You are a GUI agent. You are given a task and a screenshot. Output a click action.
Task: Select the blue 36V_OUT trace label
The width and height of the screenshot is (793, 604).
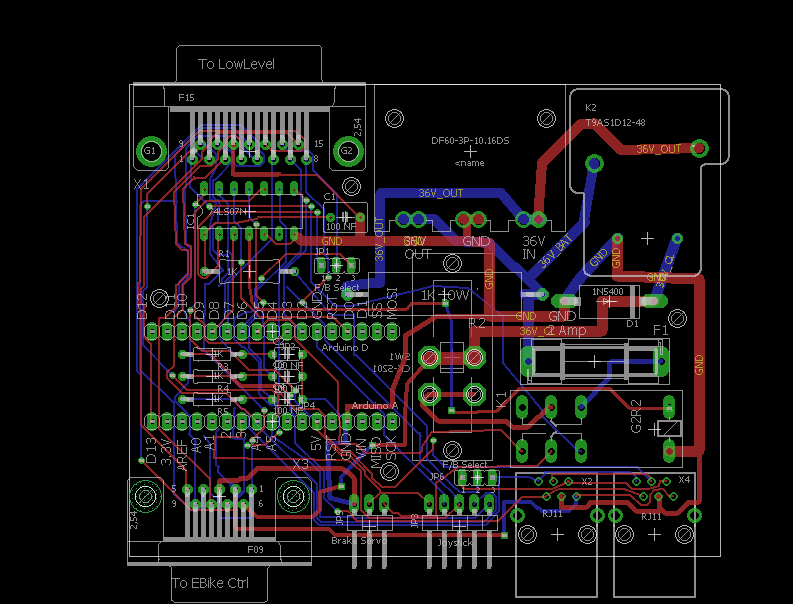pos(440,193)
